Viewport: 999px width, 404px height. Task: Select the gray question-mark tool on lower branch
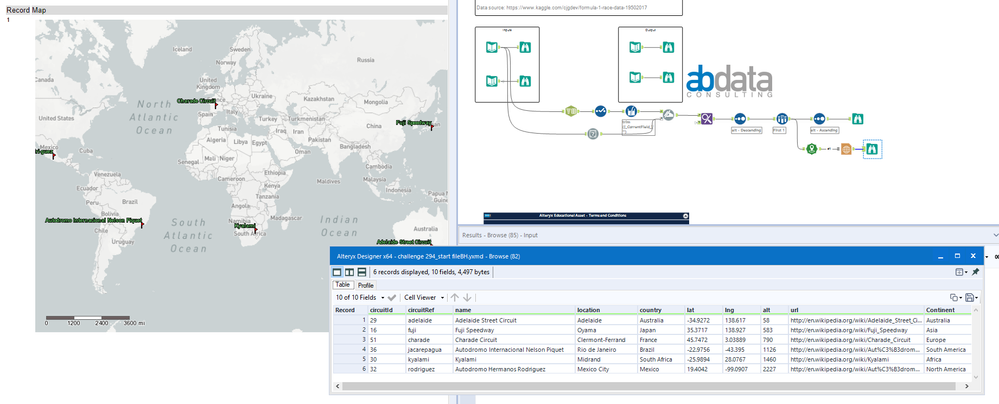pyautogui.click(x=592, y=134)
